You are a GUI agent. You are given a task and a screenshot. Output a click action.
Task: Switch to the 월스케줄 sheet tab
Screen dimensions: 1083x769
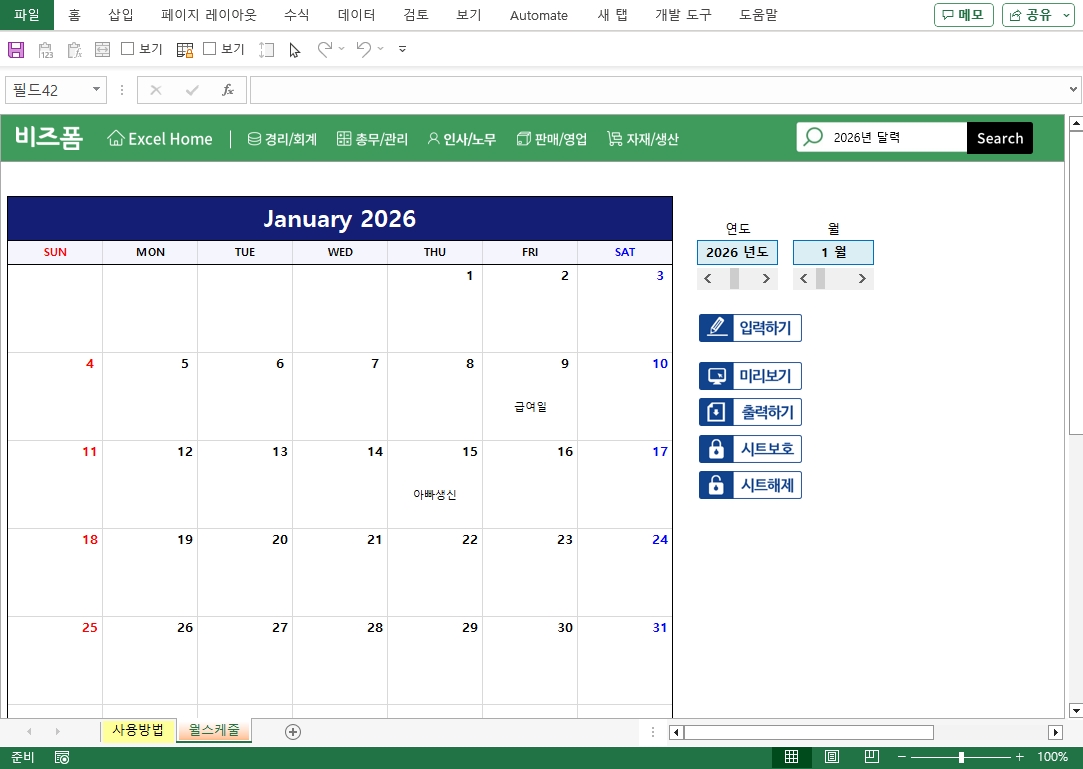[214, 730]
